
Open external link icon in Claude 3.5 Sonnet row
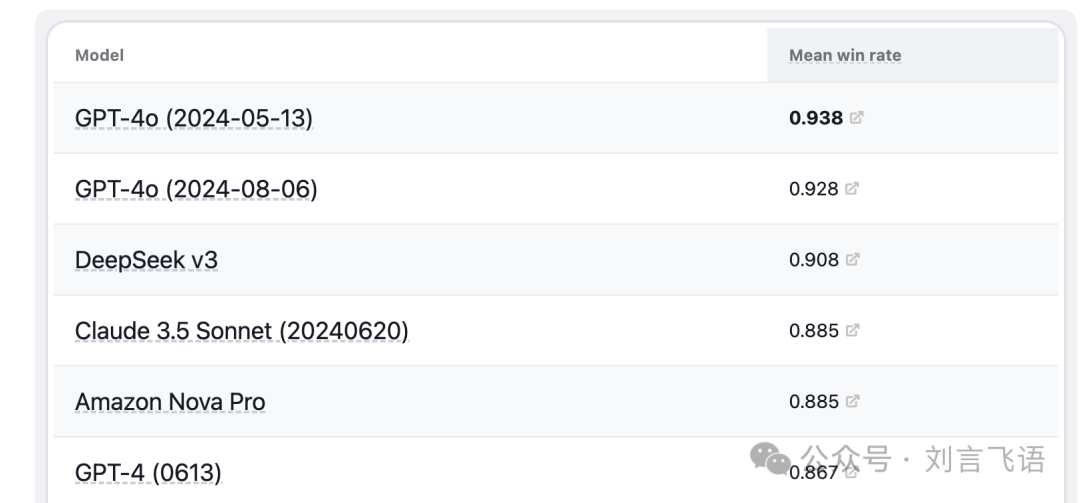(853, 330)
